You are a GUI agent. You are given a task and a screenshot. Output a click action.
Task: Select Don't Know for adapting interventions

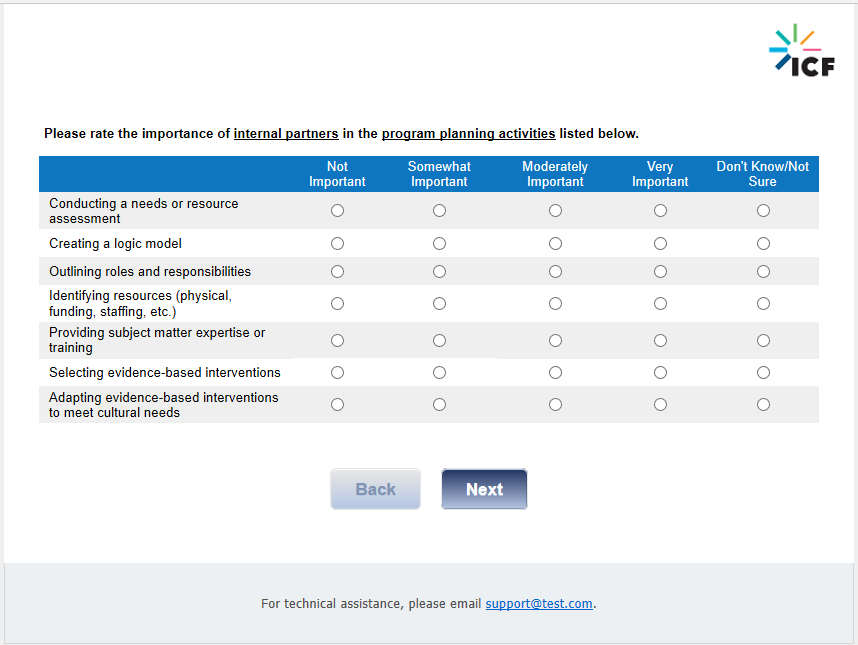(x=763, y=405)
